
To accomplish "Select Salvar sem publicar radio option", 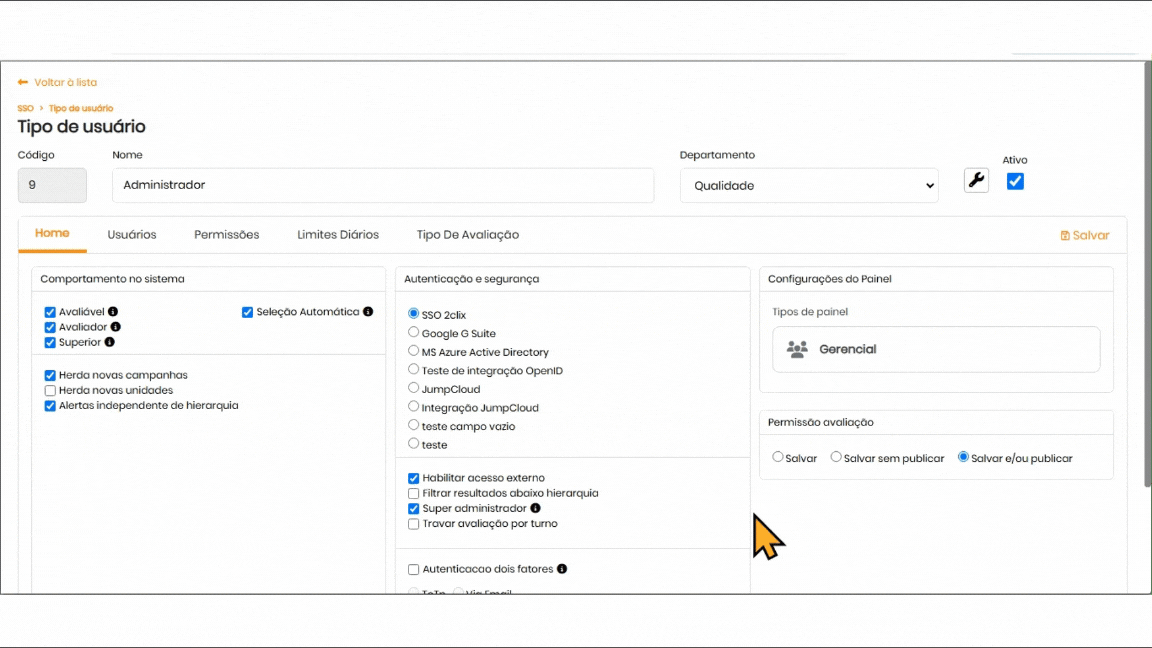I will [836, 457].
